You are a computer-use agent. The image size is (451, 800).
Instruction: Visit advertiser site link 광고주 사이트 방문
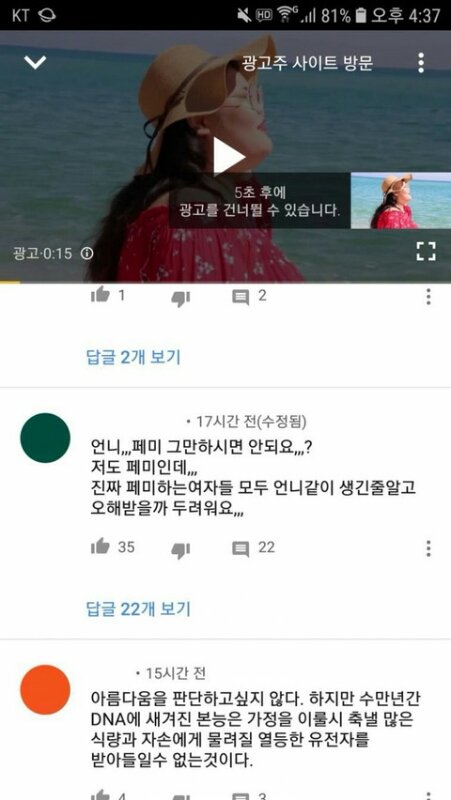308,63
